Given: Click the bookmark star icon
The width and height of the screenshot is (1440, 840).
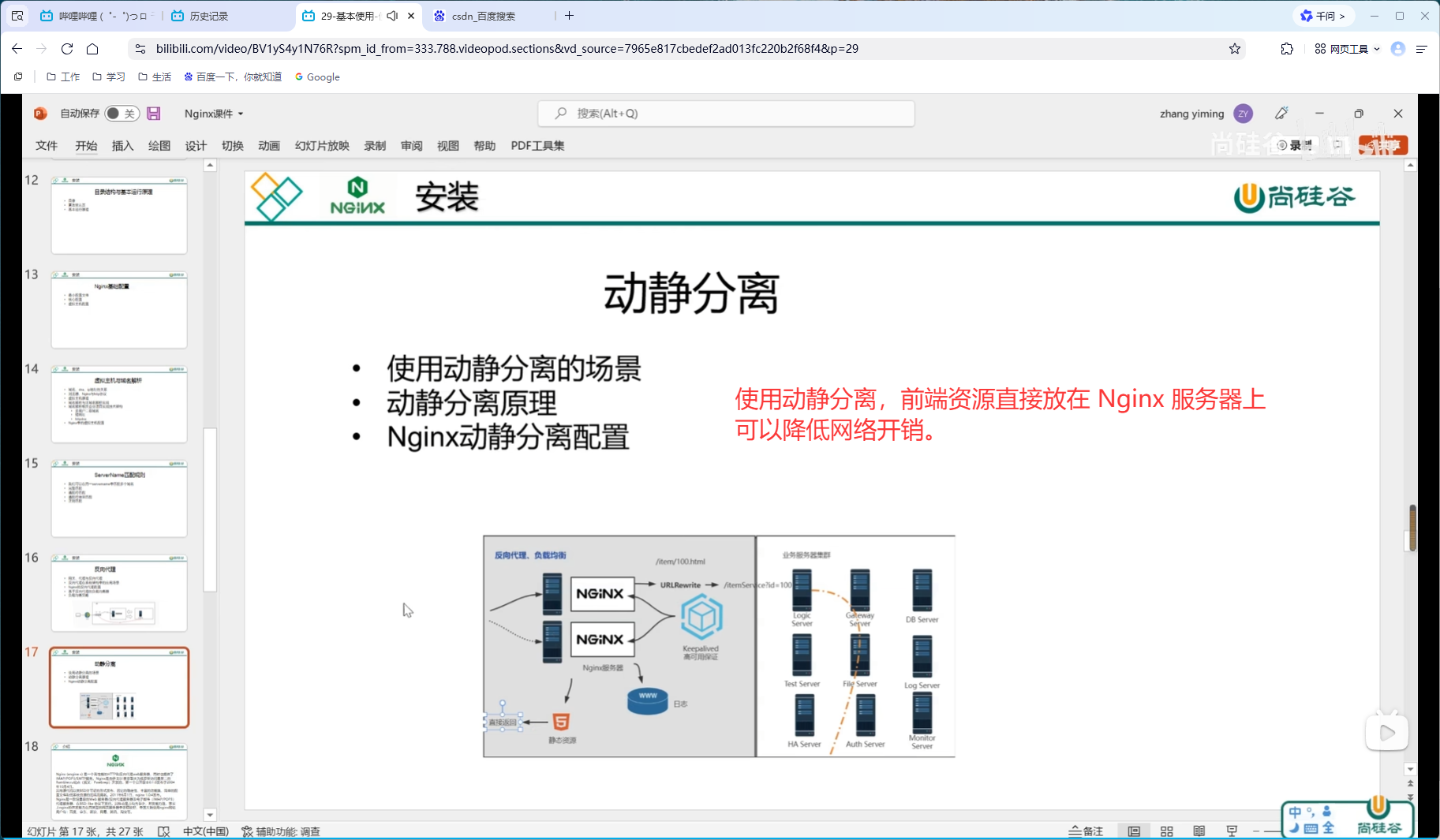Looking at the screenshot, I should point(1235,49).
